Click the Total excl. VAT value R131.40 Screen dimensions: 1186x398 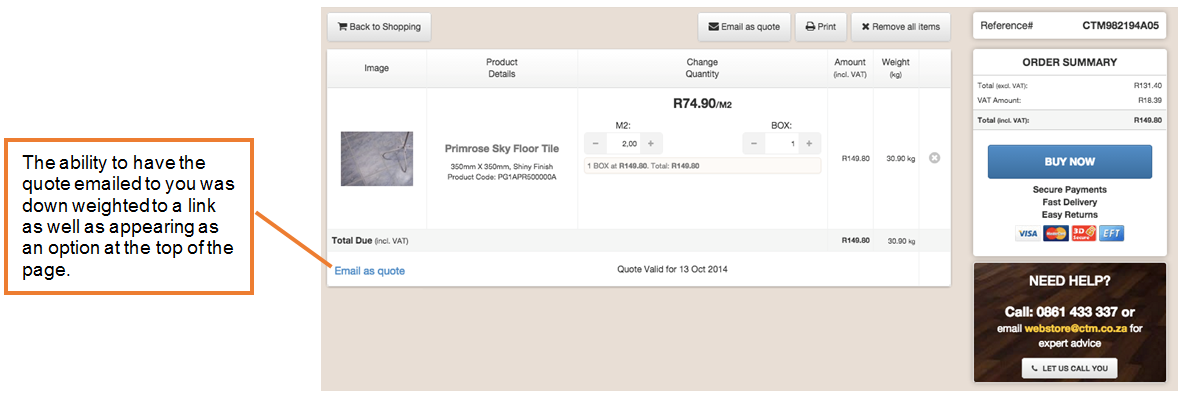pos(1147,86)
